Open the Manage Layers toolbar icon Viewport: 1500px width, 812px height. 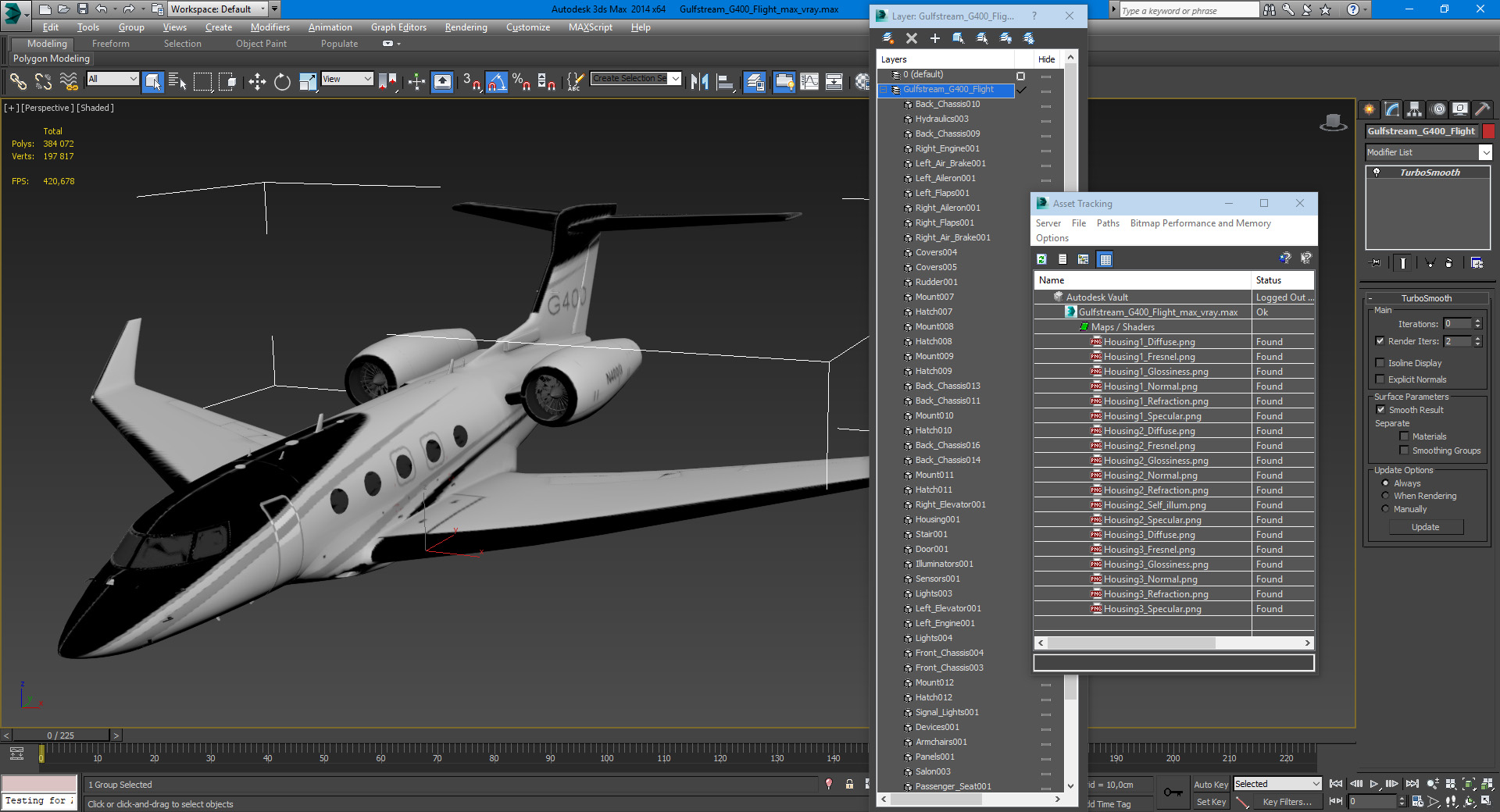pyautogui.click(x=755, y=81)
